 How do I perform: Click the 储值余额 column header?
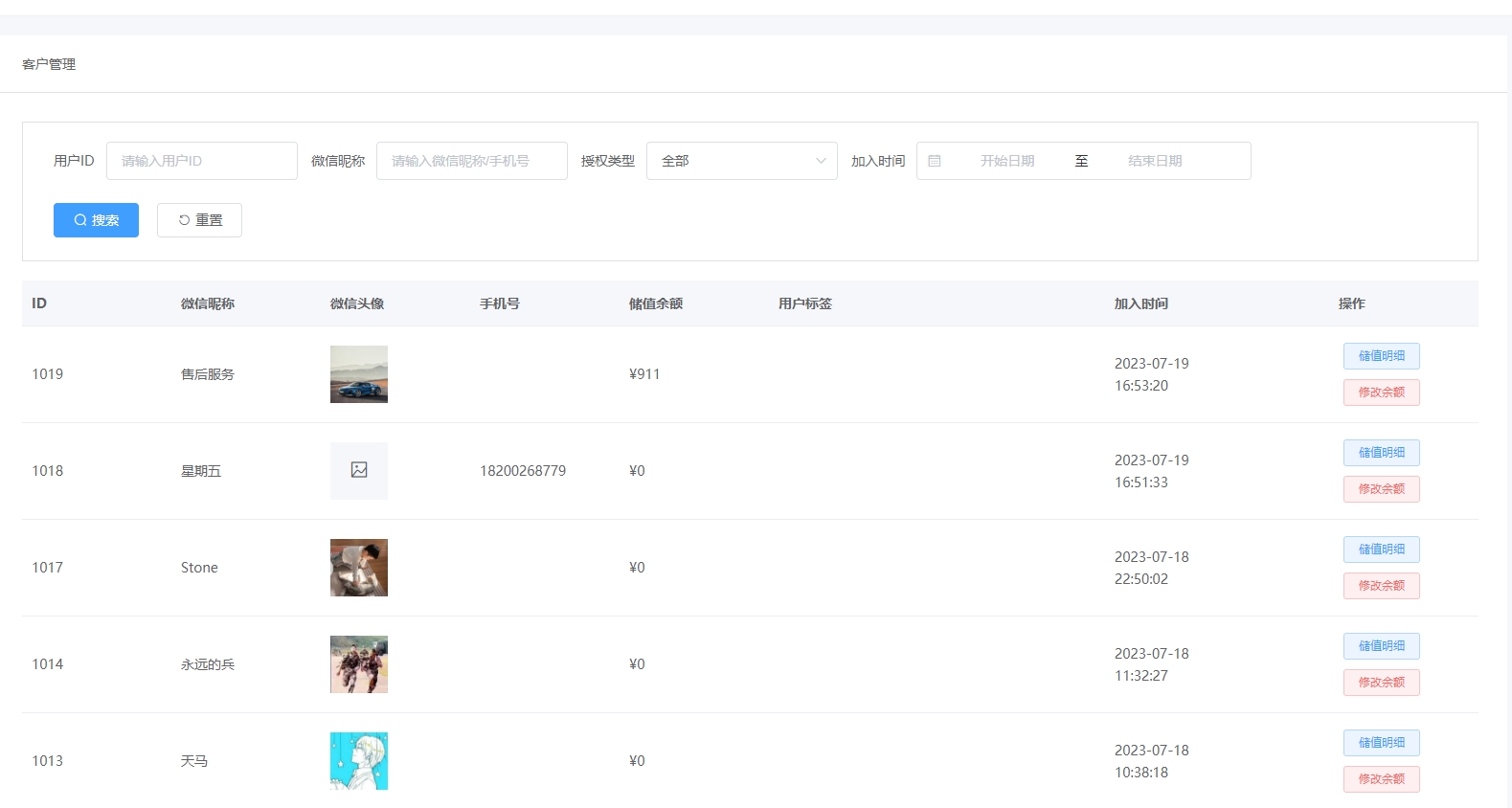pyautogui.click(x=656, y=303)
